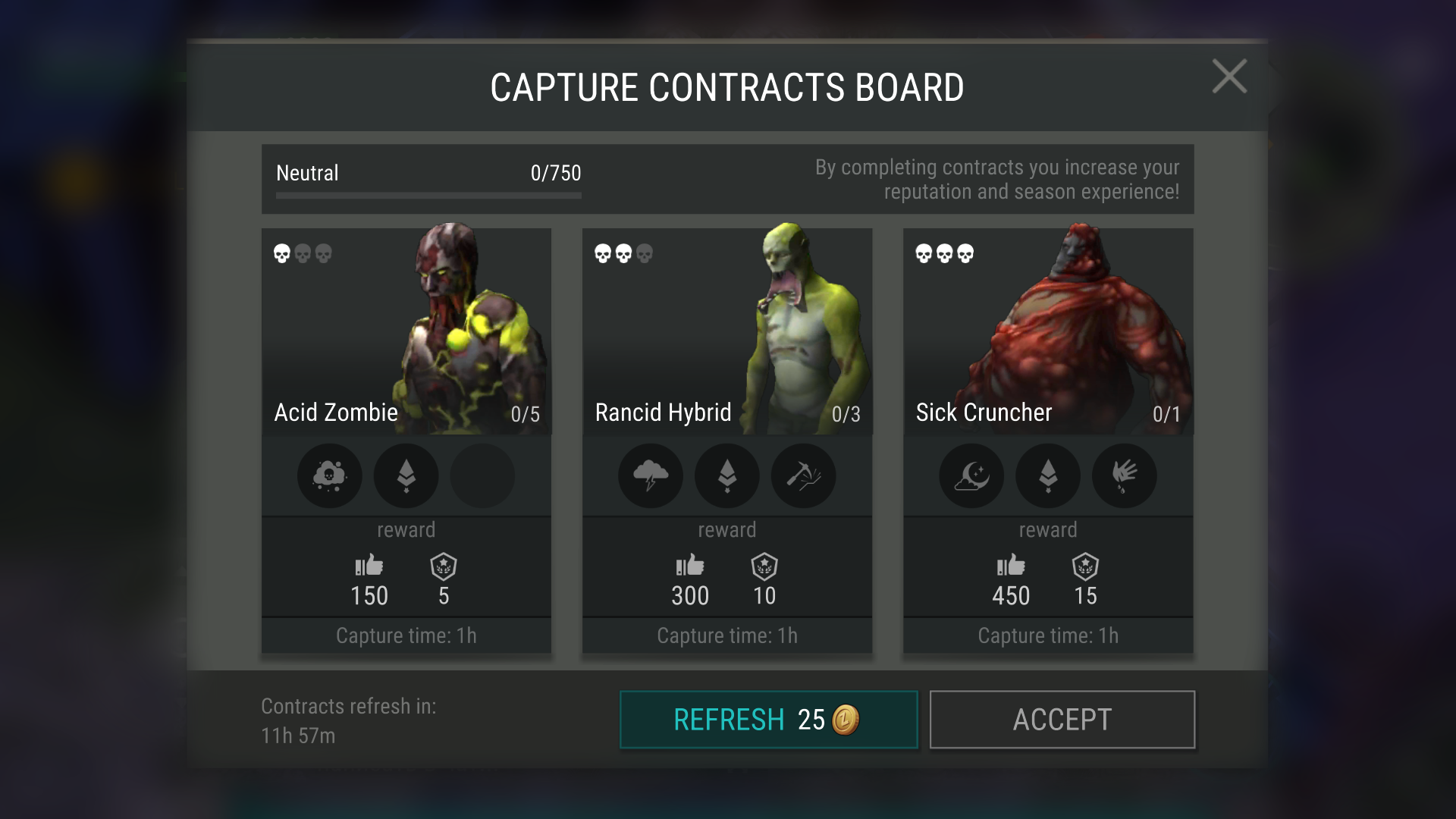Screen dimensions: 1456x819
Task: Select the Rancid Hybrid contract card
Action: pyautogui.click(x=727, y=441)
